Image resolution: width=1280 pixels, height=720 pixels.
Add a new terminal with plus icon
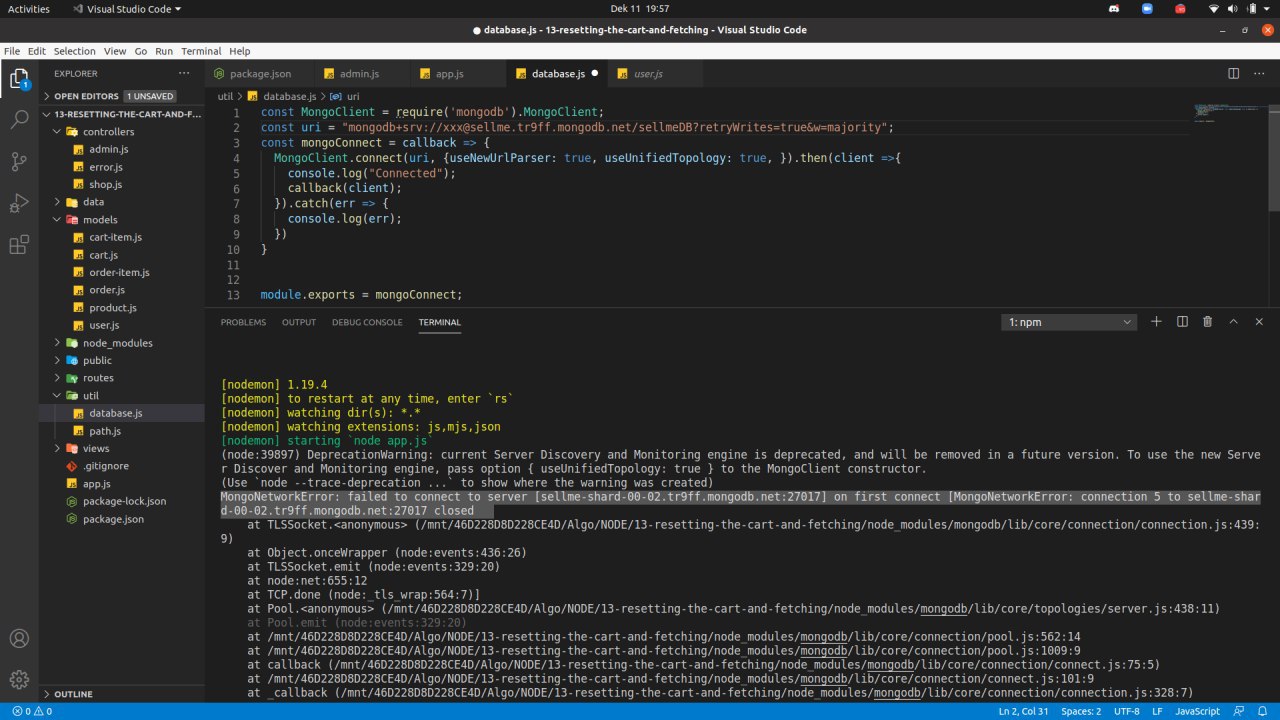coord(1156,322)
